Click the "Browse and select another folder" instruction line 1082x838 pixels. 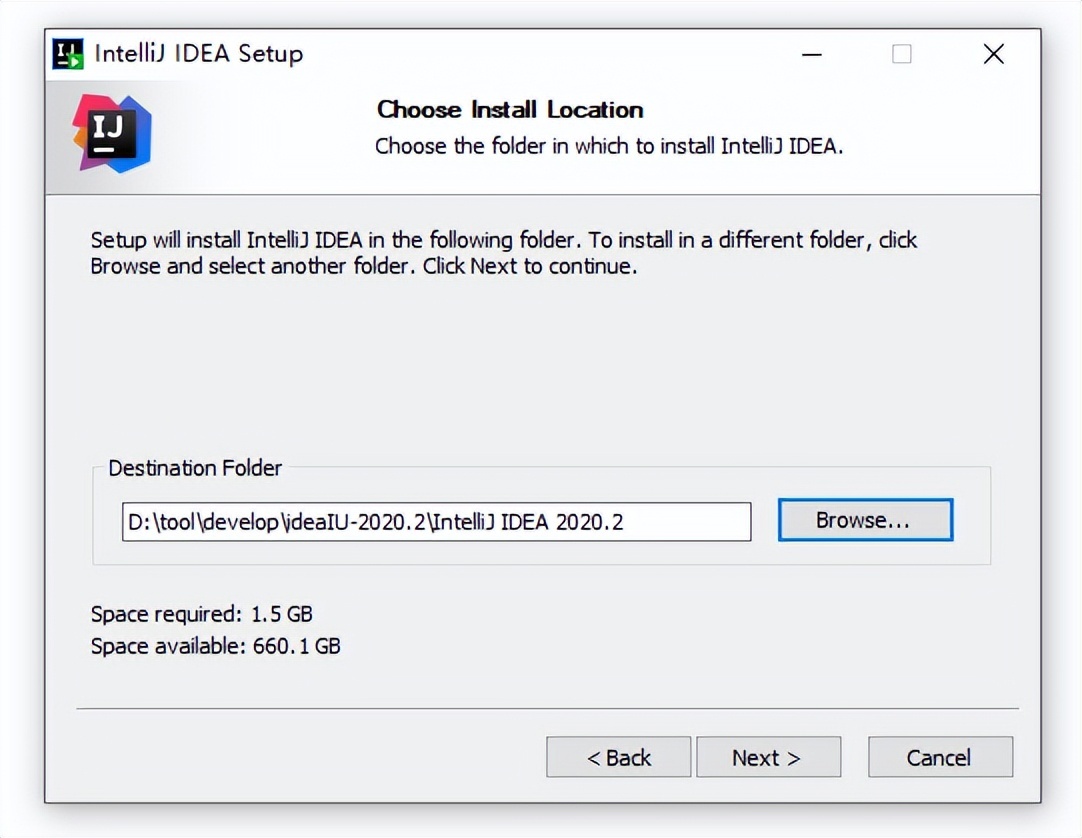pos(363,267)
